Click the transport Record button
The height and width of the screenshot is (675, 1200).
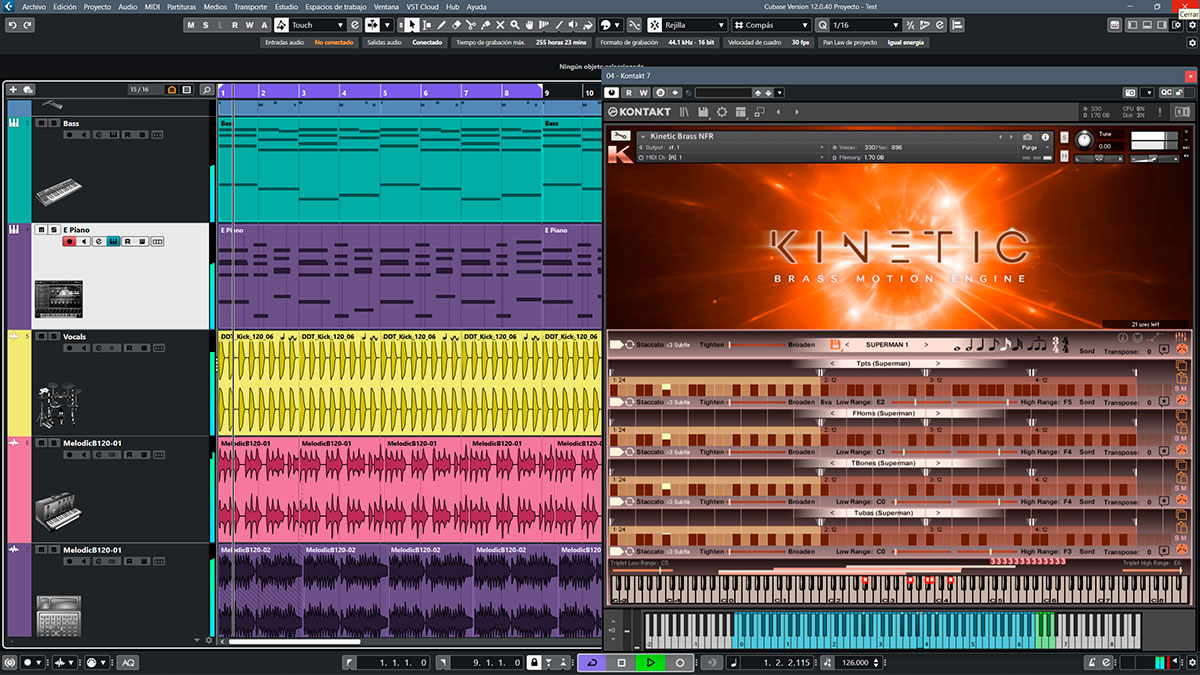(679, 663)
